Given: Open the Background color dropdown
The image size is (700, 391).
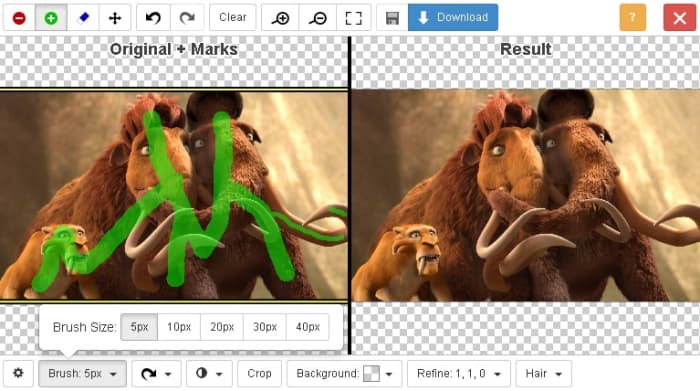Looking at the screenshot, I should pyautogui.click(x=344, y=374).
